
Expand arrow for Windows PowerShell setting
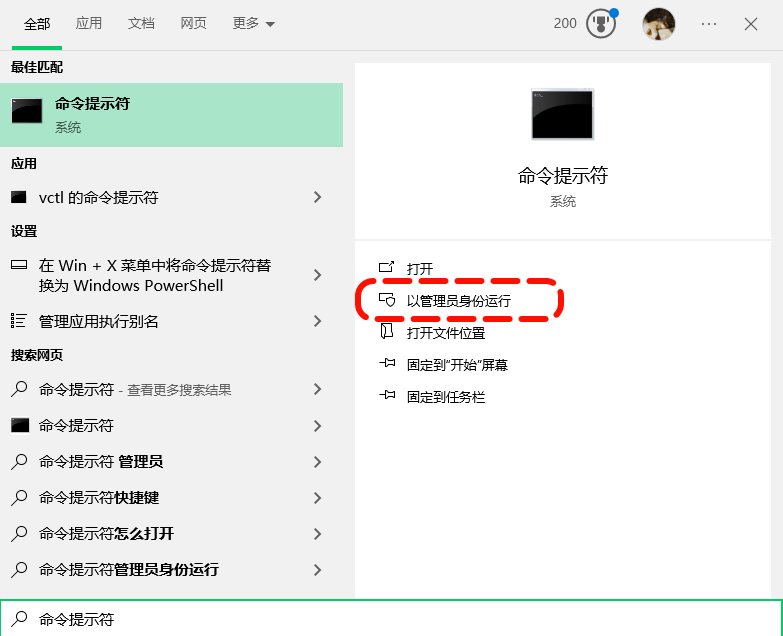pos(317,275)
